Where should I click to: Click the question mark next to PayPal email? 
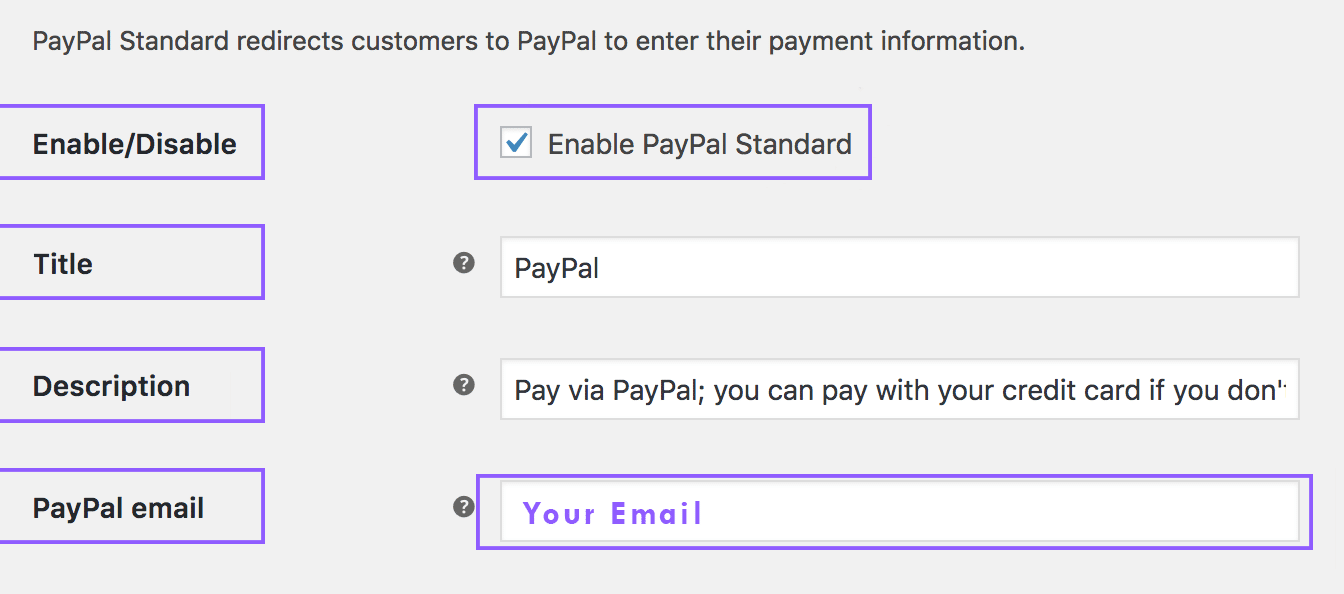coord(463,507)
